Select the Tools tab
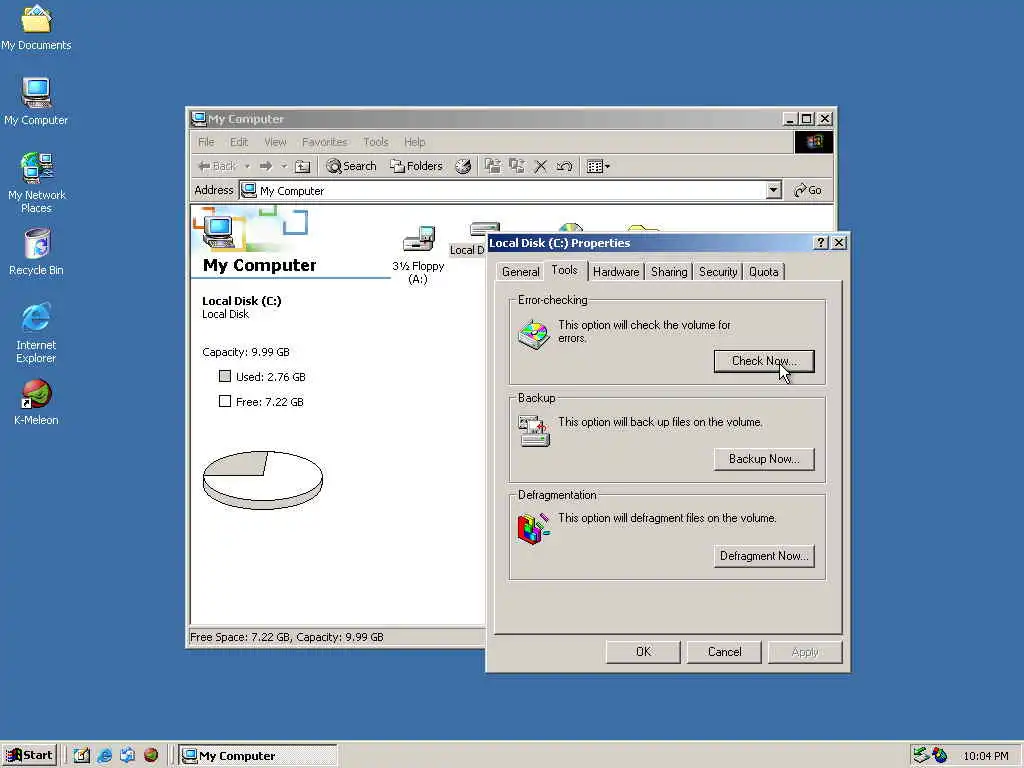 pyautogui.click(x=564, y=270)
